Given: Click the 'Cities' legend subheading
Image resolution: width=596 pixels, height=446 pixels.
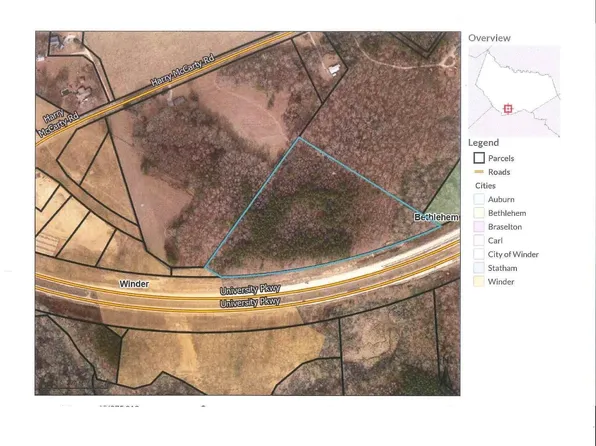Looking at the screenshot, I should [485, 186].
